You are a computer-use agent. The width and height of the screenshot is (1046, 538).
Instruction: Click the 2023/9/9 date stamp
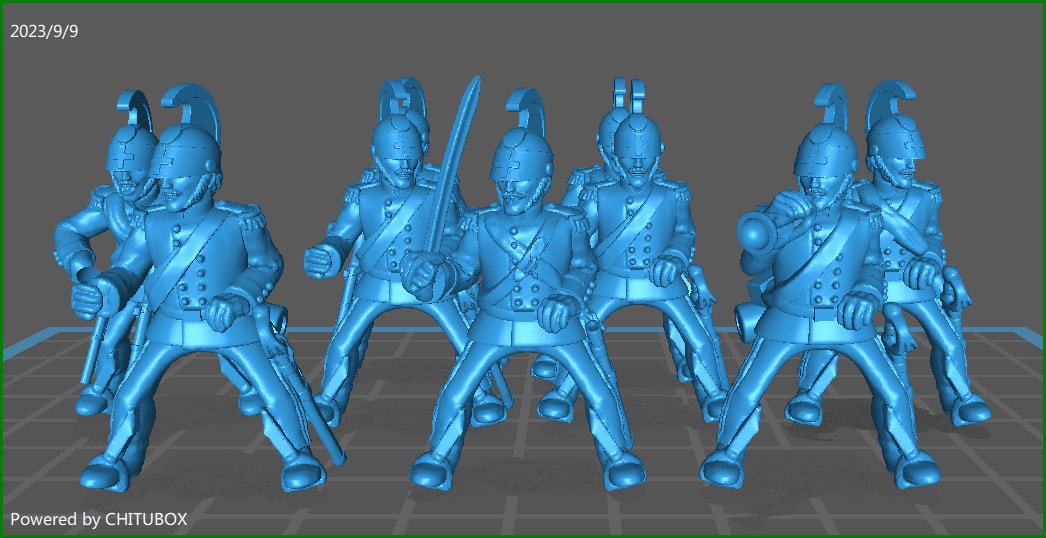pyautogui.click(x=44, y=31)
